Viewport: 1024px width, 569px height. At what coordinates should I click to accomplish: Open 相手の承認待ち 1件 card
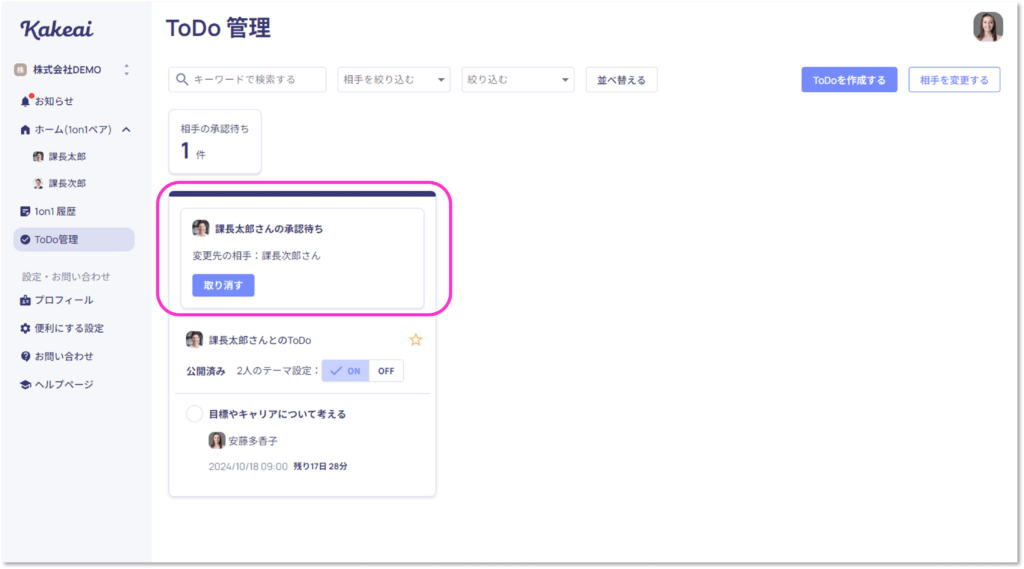(x=215, y=142)
